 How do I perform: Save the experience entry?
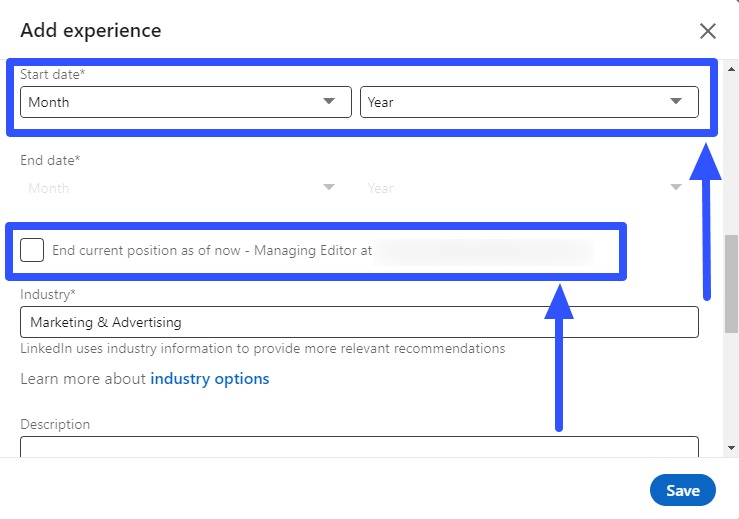(683, 491)
